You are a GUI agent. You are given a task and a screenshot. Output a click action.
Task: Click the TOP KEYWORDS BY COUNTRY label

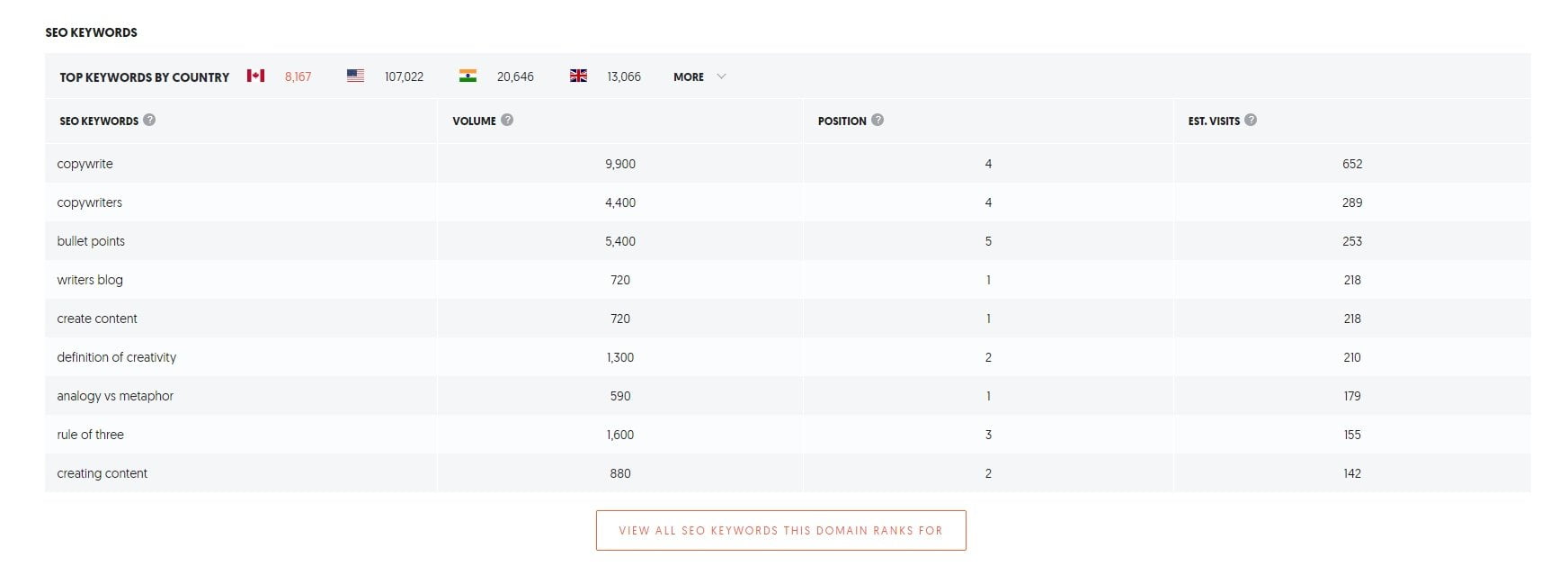point(145,77)
